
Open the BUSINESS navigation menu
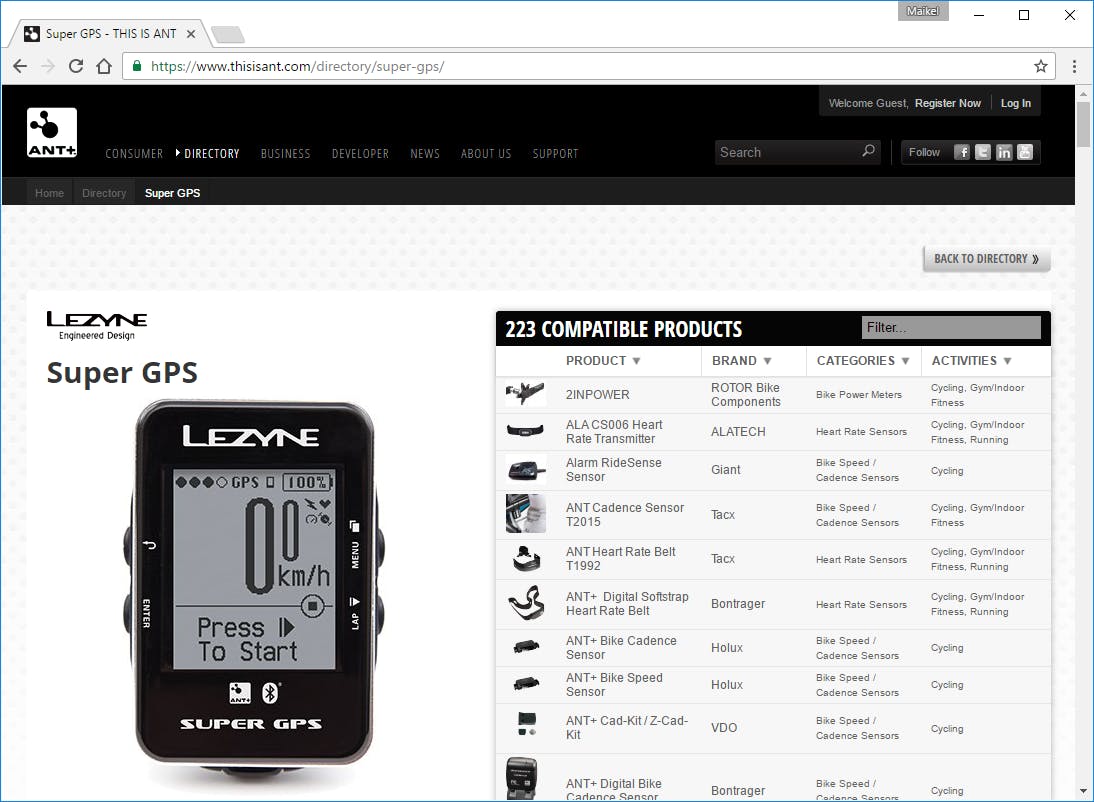(x=285, y=154)
